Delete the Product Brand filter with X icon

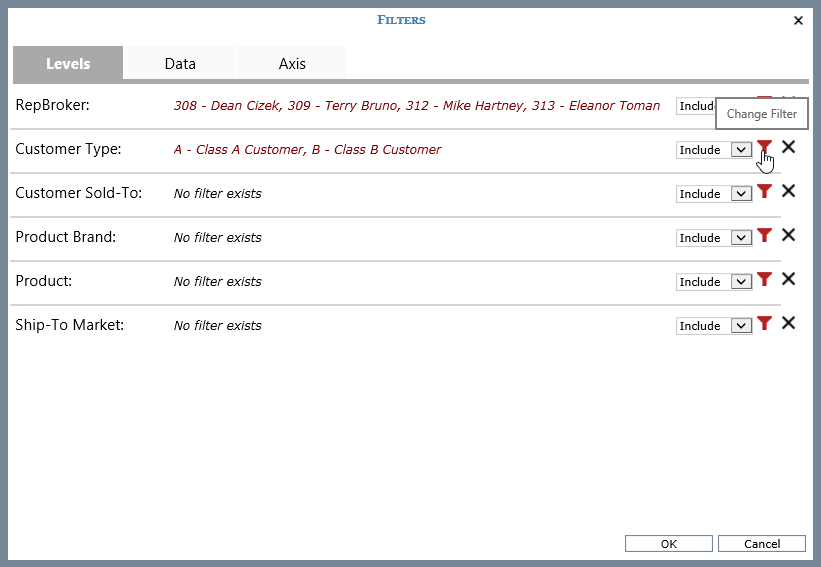tap(788, 236)
